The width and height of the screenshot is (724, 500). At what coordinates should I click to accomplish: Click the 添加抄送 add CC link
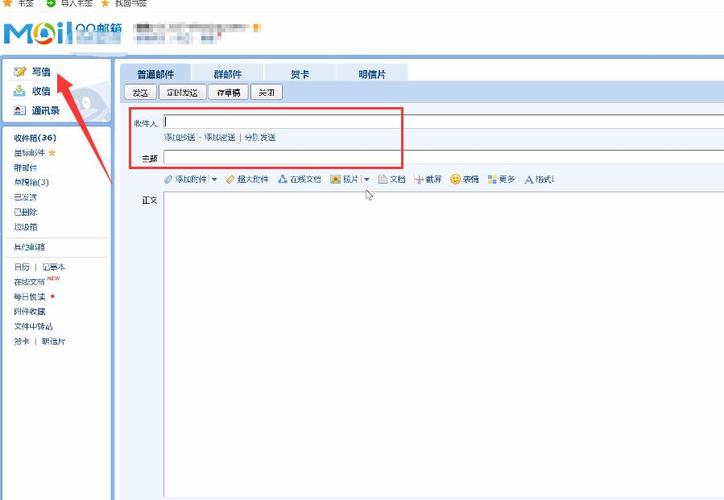coord(180,137)
